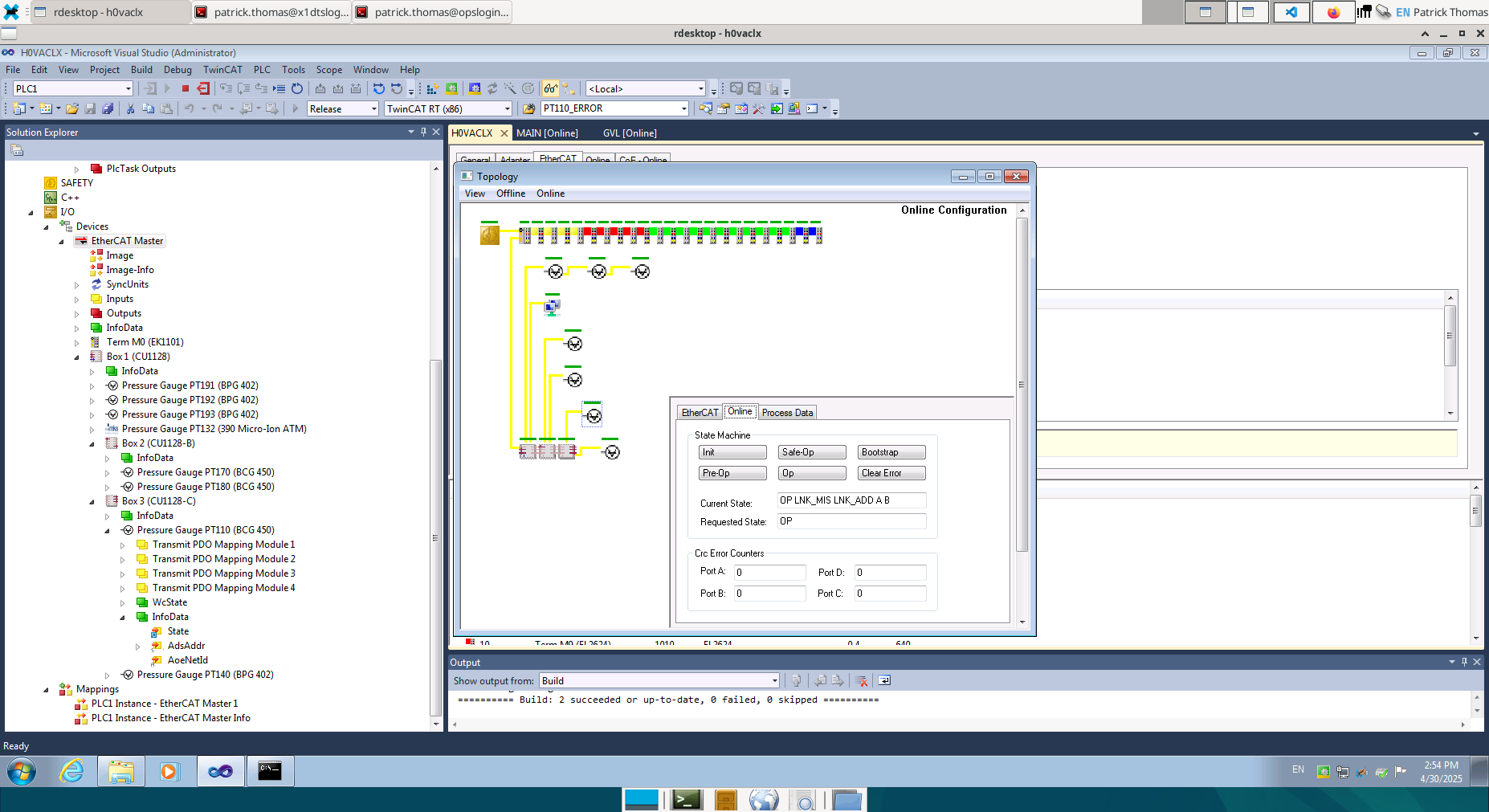The image size is (1489, 812).
Task: Click the Windows Start orb
Action: [22, 772]
